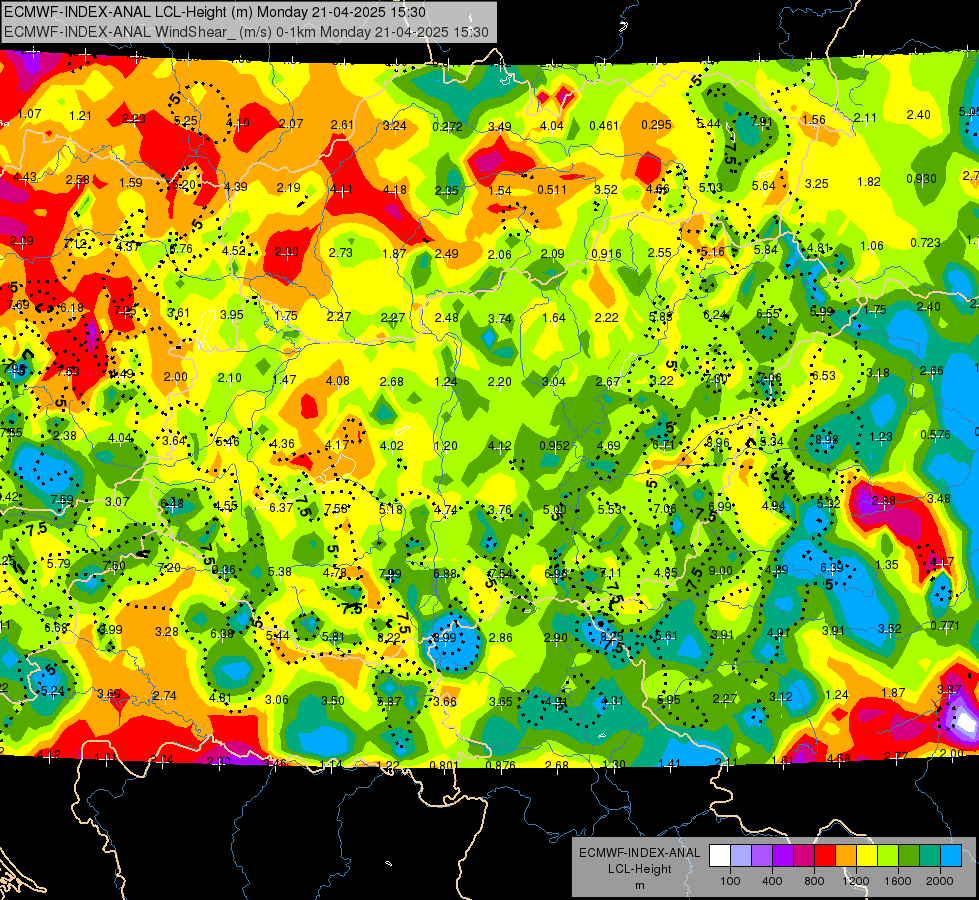This screenshot has height=900, width=979.
Task: Click the 1.56 wind shear value
Action: pos(814,119)
